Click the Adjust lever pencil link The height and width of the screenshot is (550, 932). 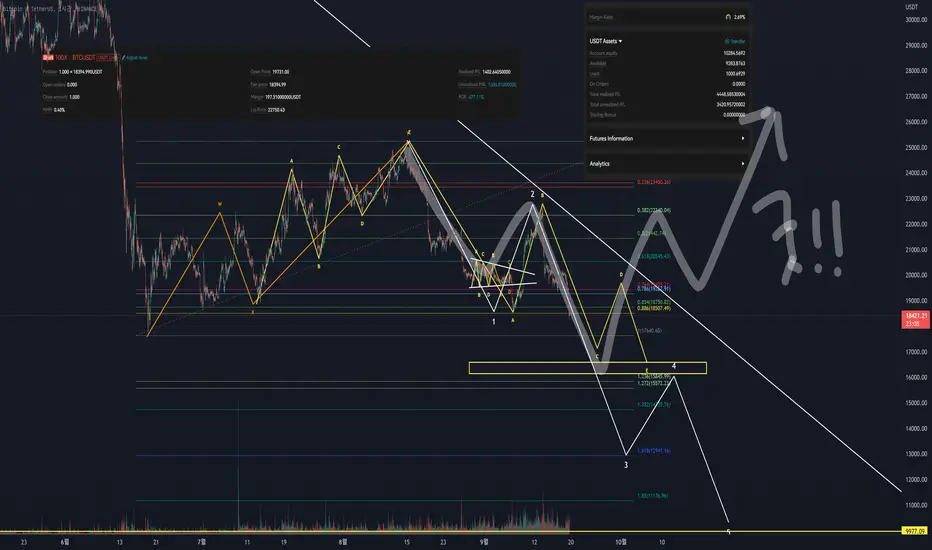(134, 58)
